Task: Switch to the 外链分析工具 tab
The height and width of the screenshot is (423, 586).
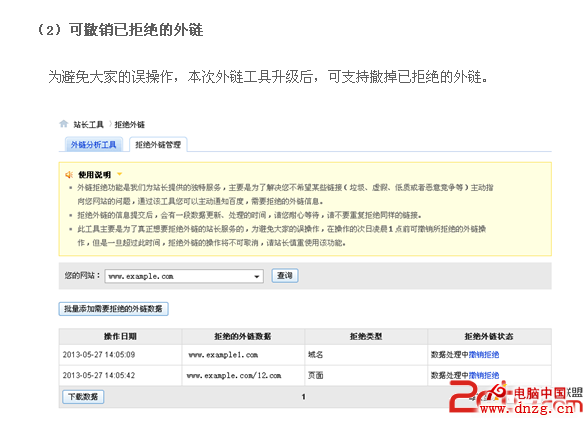Action: (x=94, y=145)
